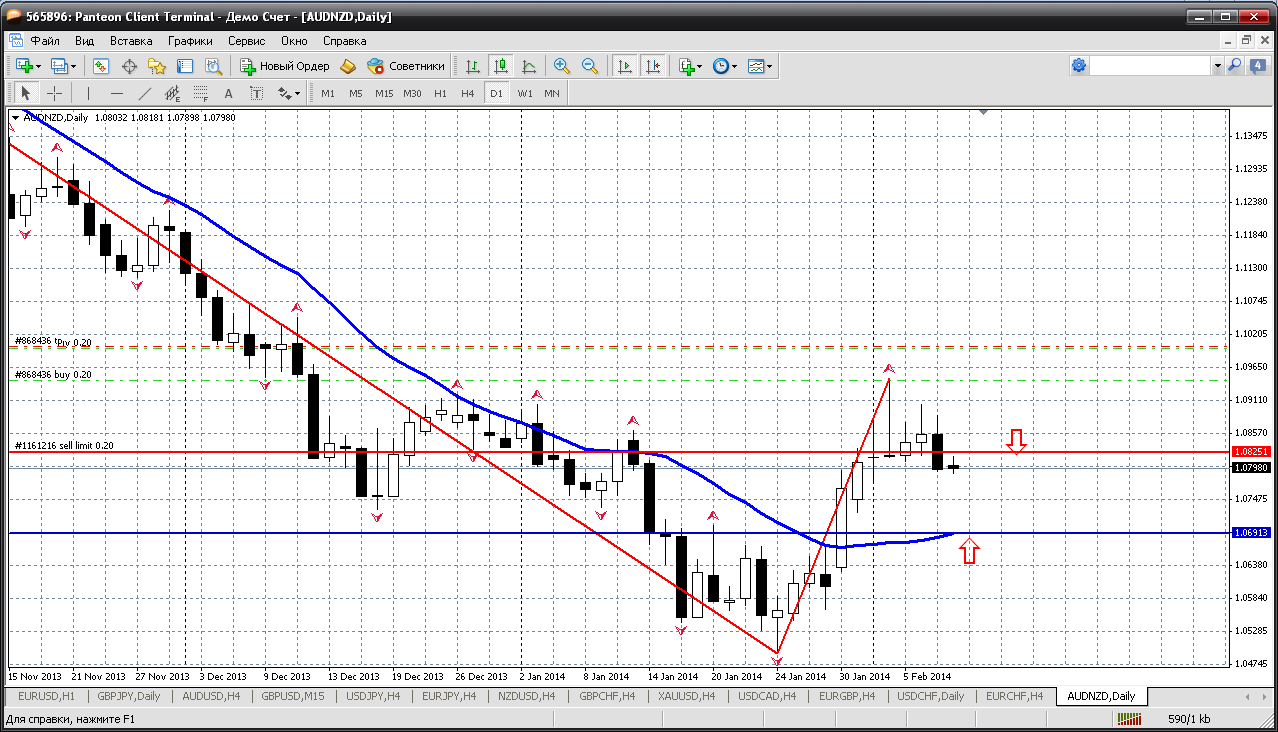Open the New Chart tool
1278x732 pixels.
pos(23,66)
